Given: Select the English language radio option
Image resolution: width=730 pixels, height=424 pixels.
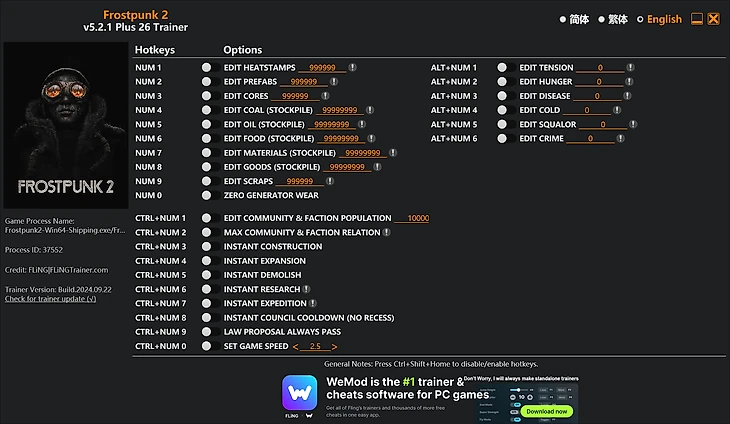Looking at the screenshot, I should [659, 20].
